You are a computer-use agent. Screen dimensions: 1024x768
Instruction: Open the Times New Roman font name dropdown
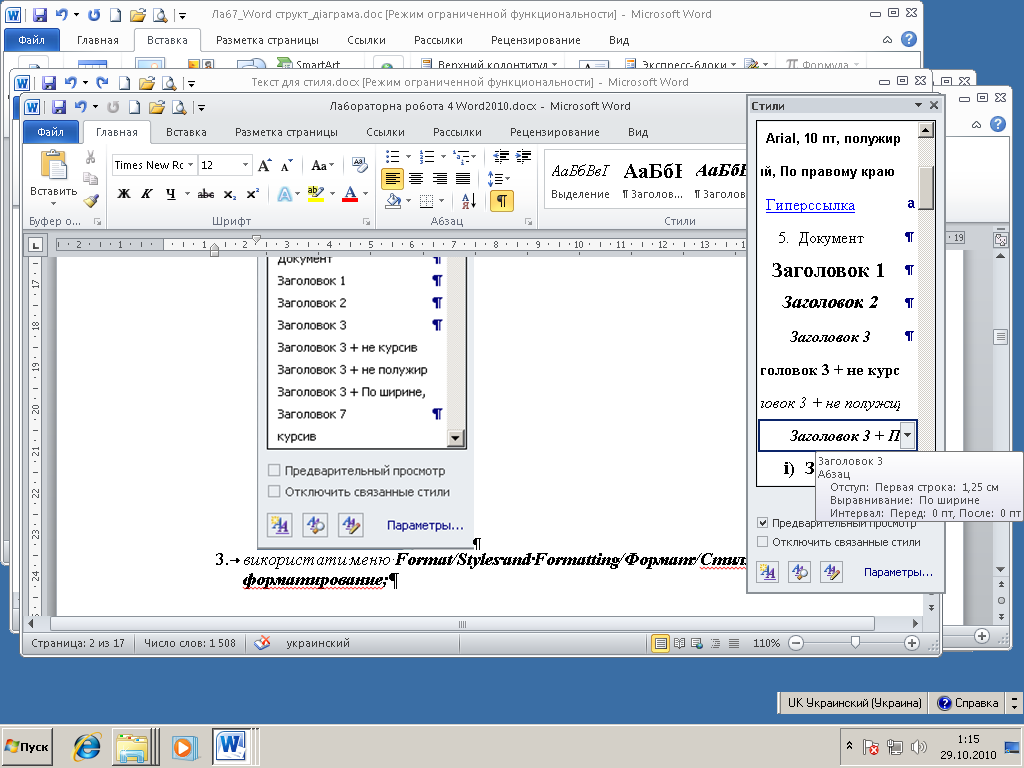tap(190, 165)
